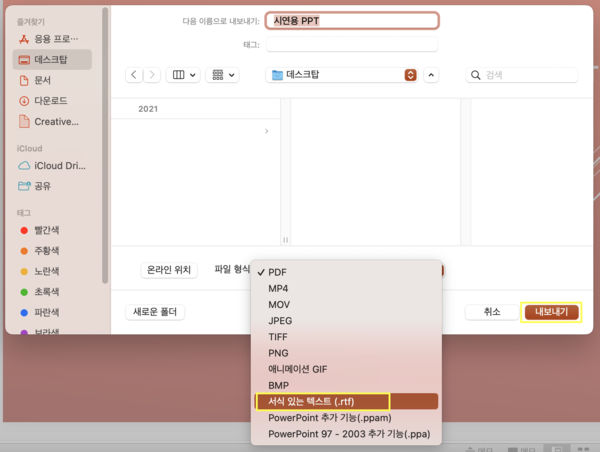Screen dimensions: 600x452
Task: Choose PowerPoint Add-in (.ppam) format
Action: [346, 418]
